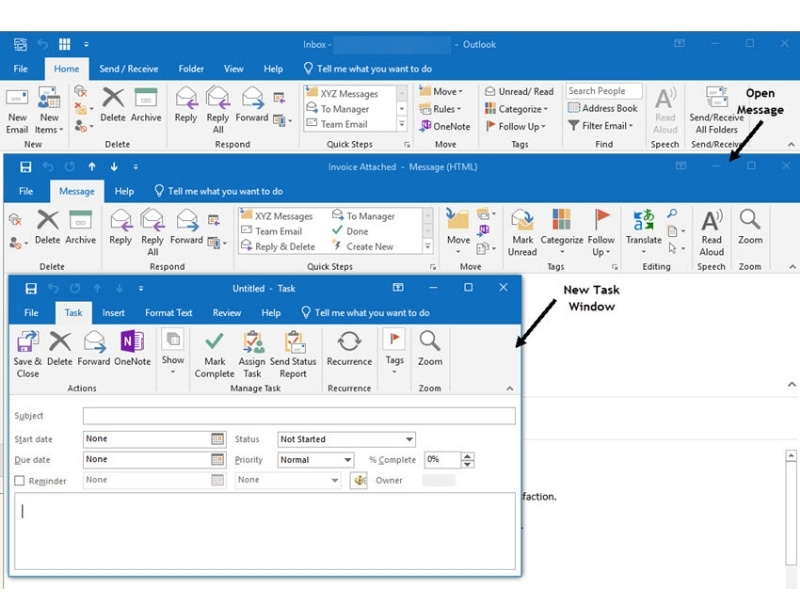Click save icon in Task title bar

[31, 289]
